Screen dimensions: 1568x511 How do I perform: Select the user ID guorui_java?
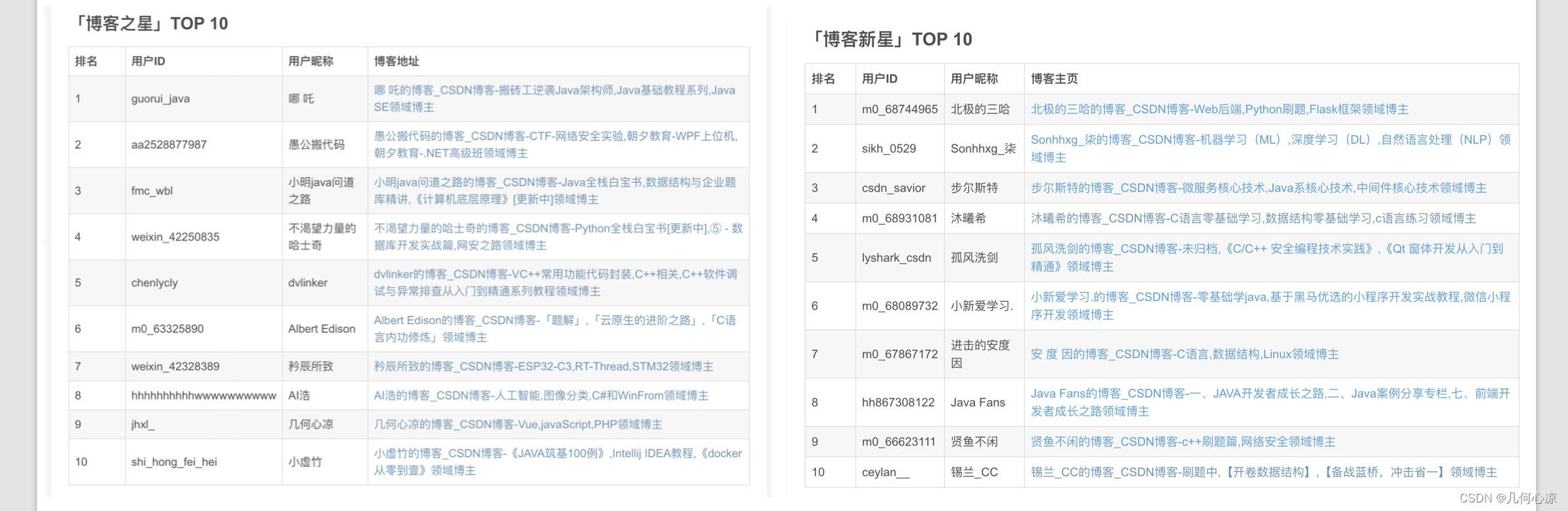(160, 99)
